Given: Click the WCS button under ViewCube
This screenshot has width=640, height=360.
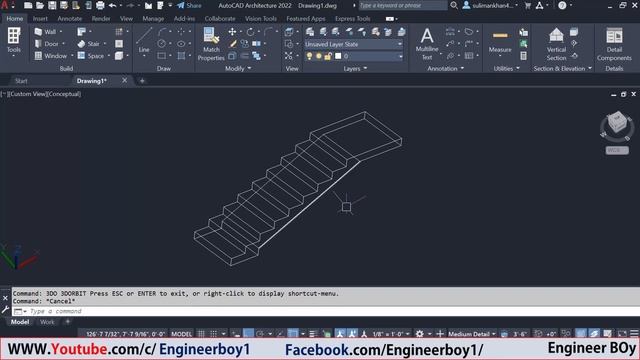Looking at the screenshot, I should click(617, 150).
